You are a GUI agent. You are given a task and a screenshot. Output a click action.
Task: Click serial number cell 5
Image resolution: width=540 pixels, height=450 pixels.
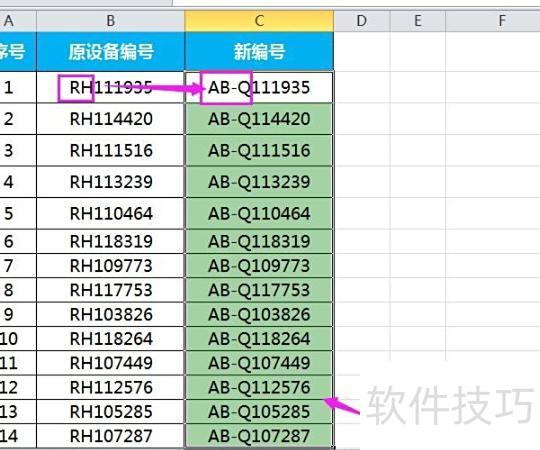(18, 213)
